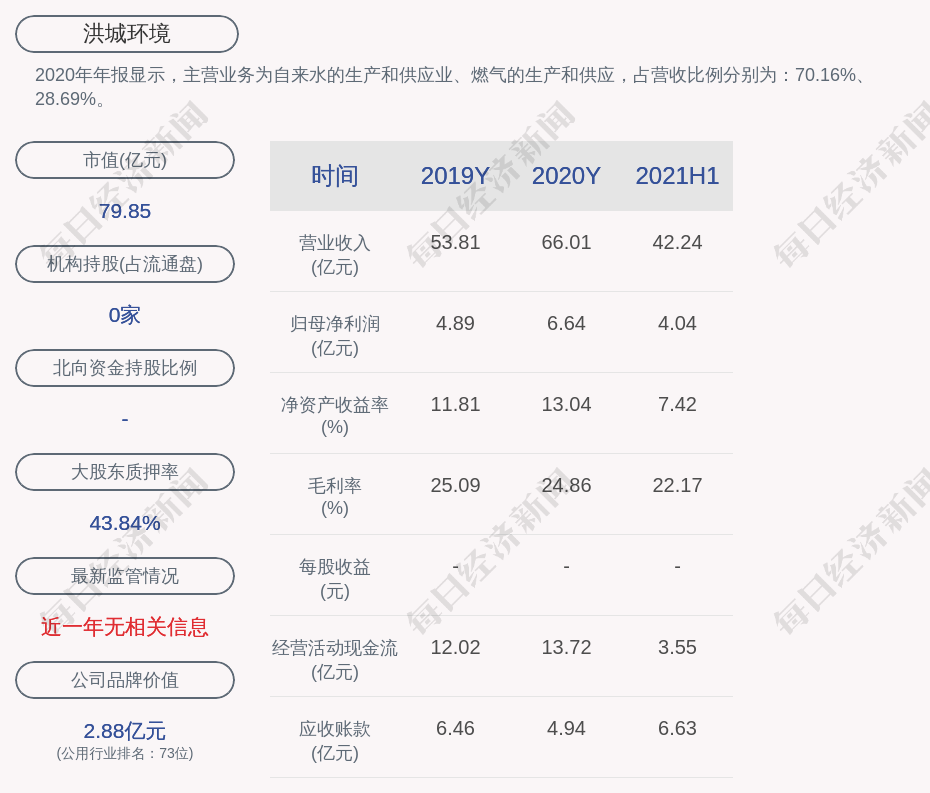Click the 43.84% pledge ratio value
Viewport: 930px width, 793px height.
pos(125,523)
